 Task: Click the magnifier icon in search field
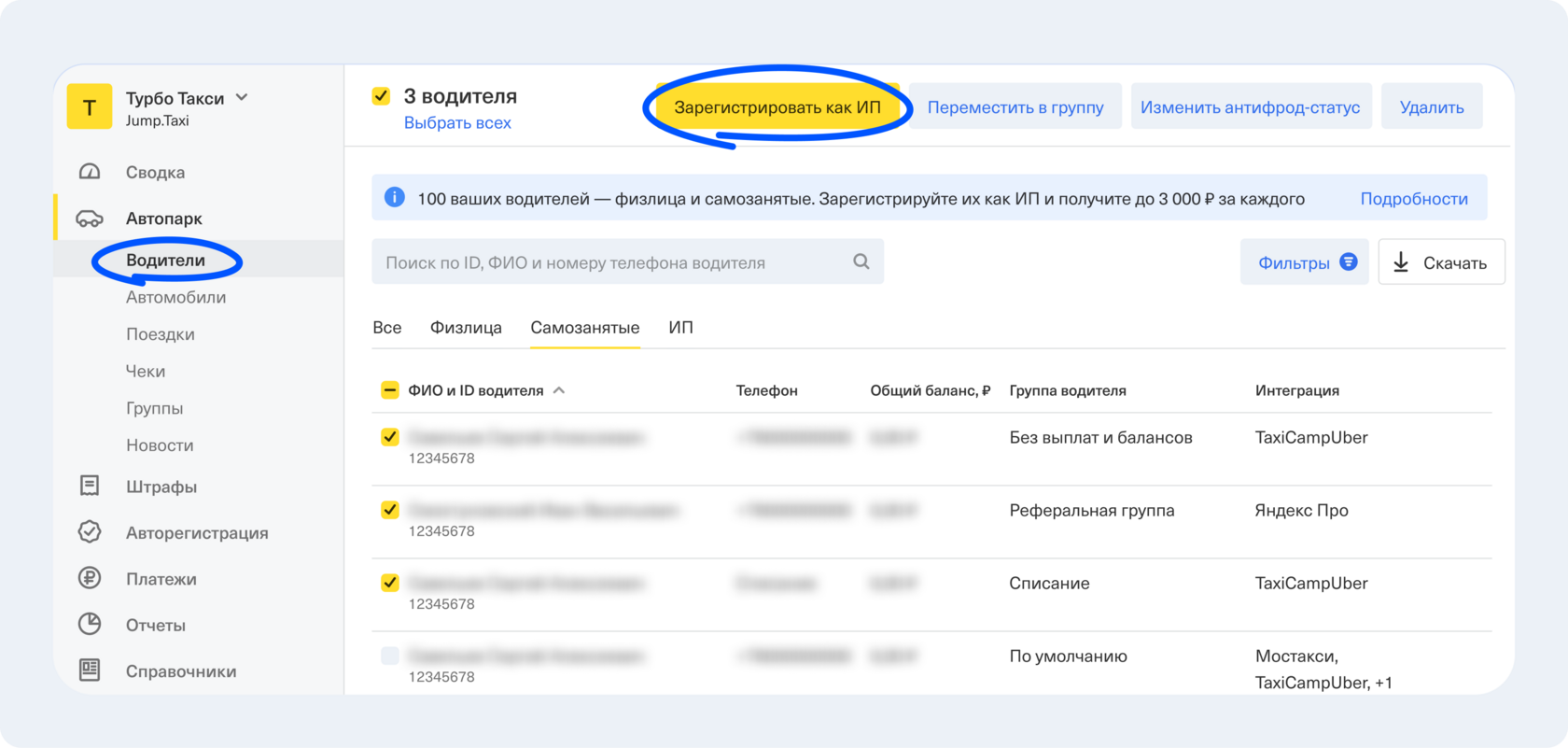click(861, 262)
